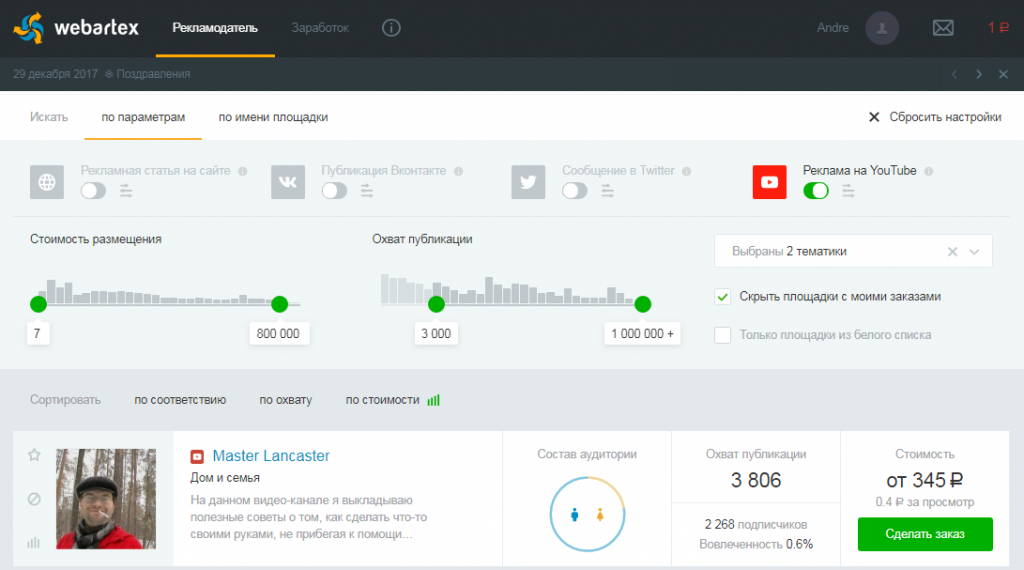Open Master Lancaster statistics bar icon
The image size is (1024, 570).
34,542
